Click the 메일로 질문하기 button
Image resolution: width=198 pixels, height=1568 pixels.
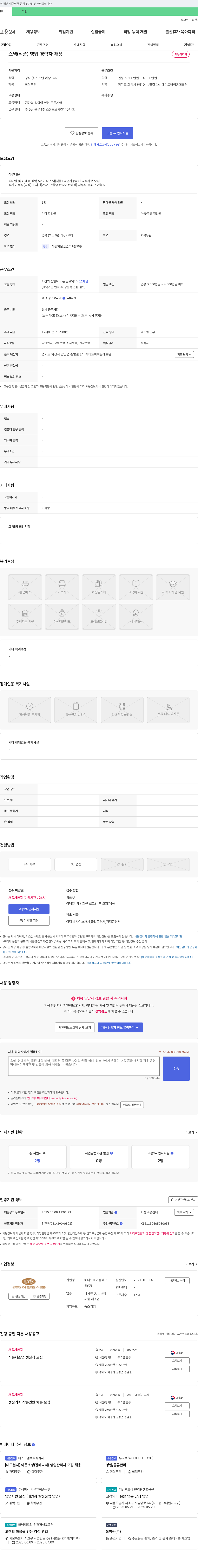tap(132, 1105)
